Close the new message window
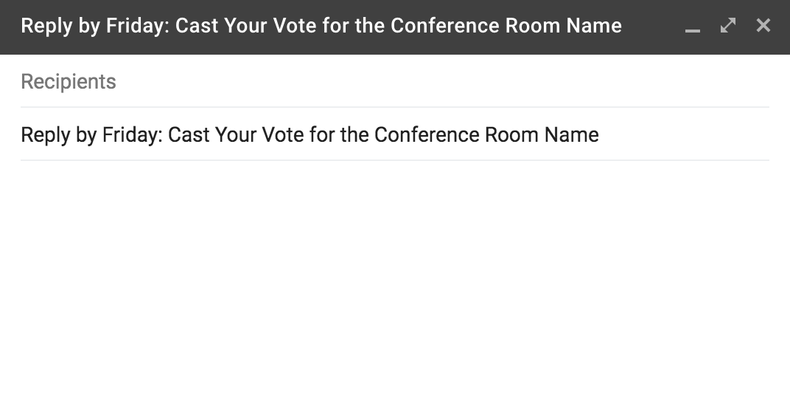The height and width of the screenshot is (418, 790). [763, 25]
